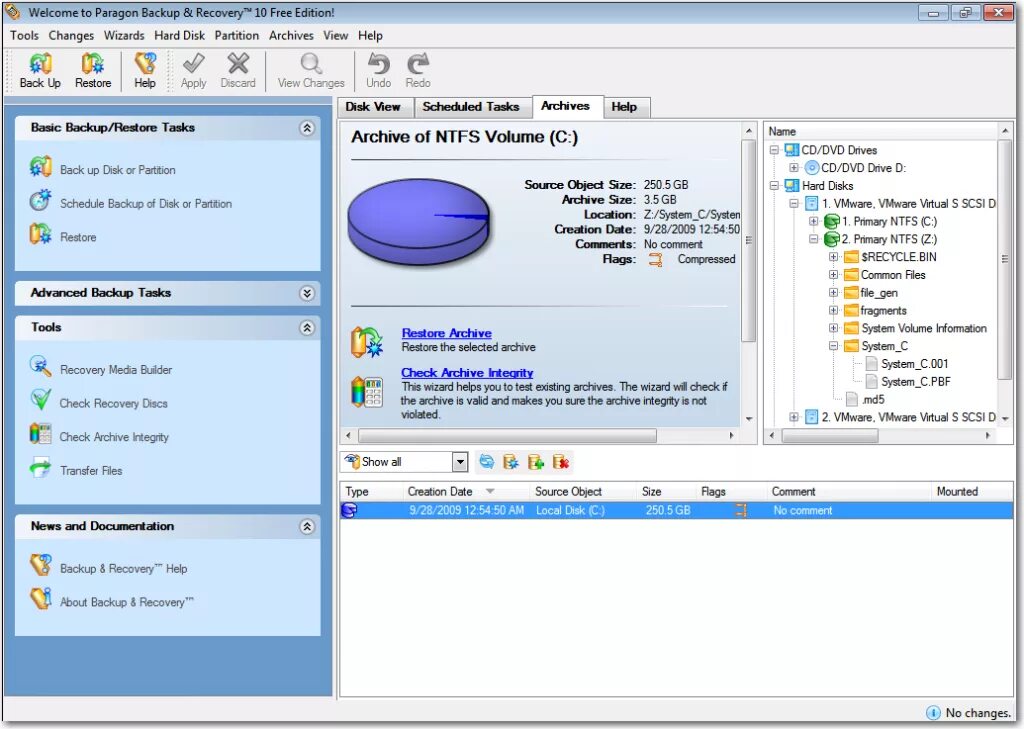Click the archive type icon in list row
Screen dimensions: 1024x729
[x=349, y=510]
